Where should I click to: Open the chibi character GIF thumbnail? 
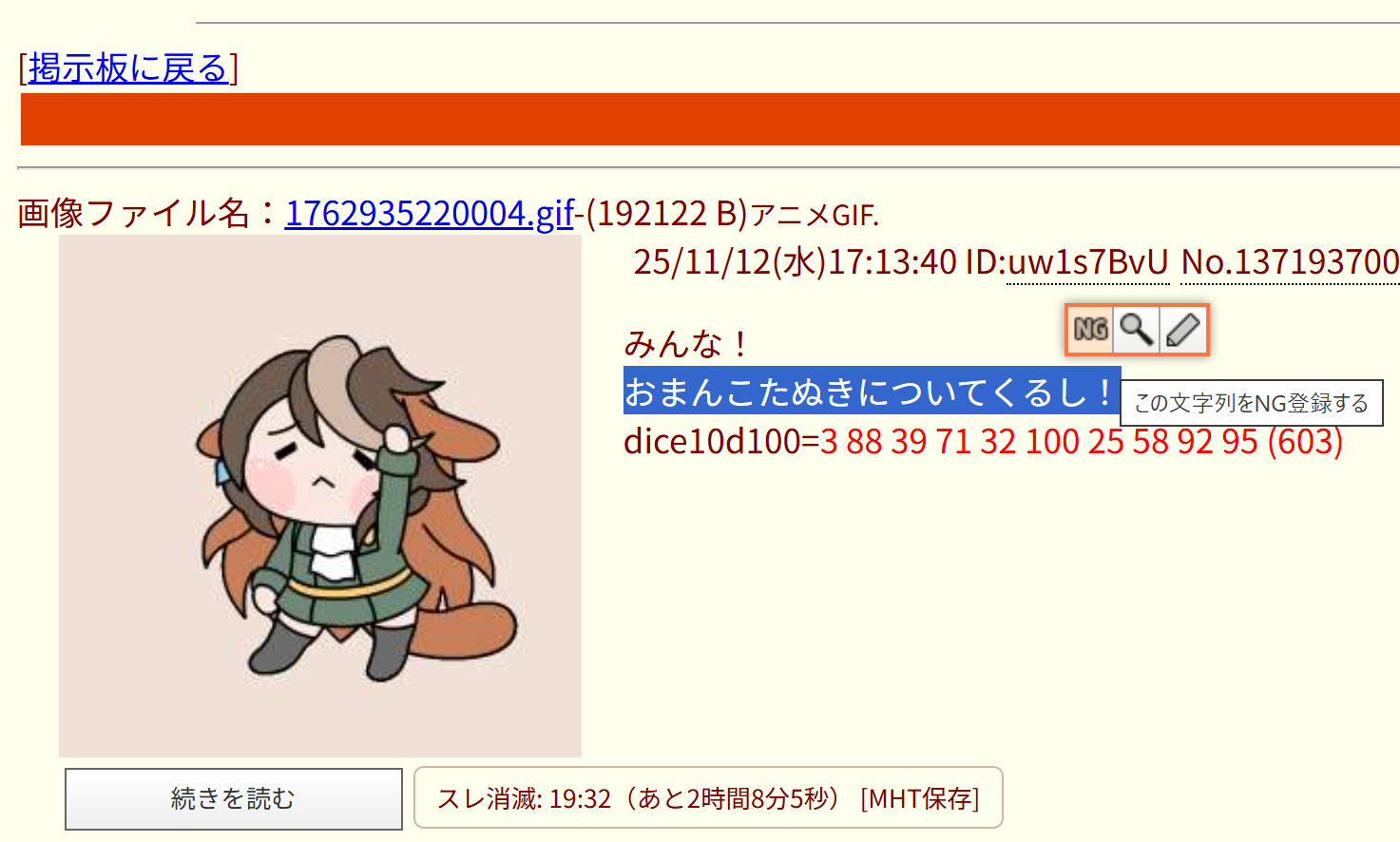tap(320, 496)
